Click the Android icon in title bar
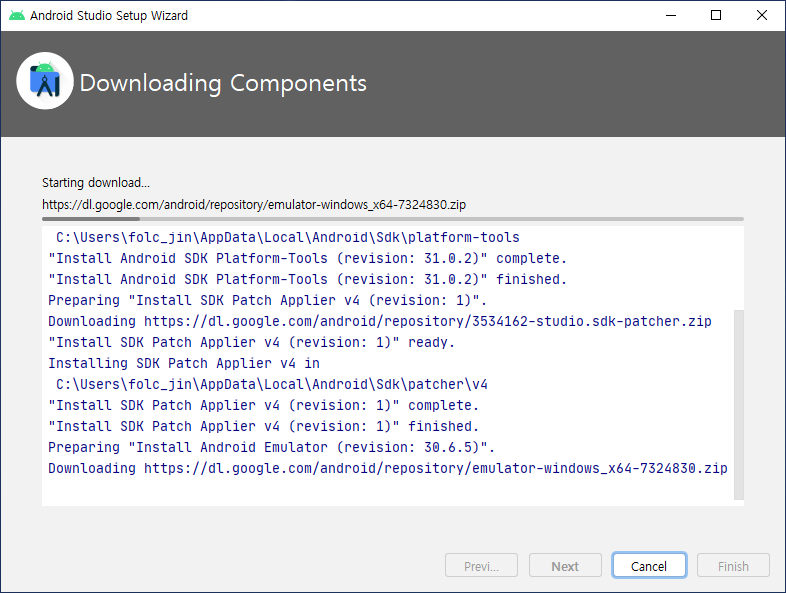 pyautogui.click(x=17, y=16)
